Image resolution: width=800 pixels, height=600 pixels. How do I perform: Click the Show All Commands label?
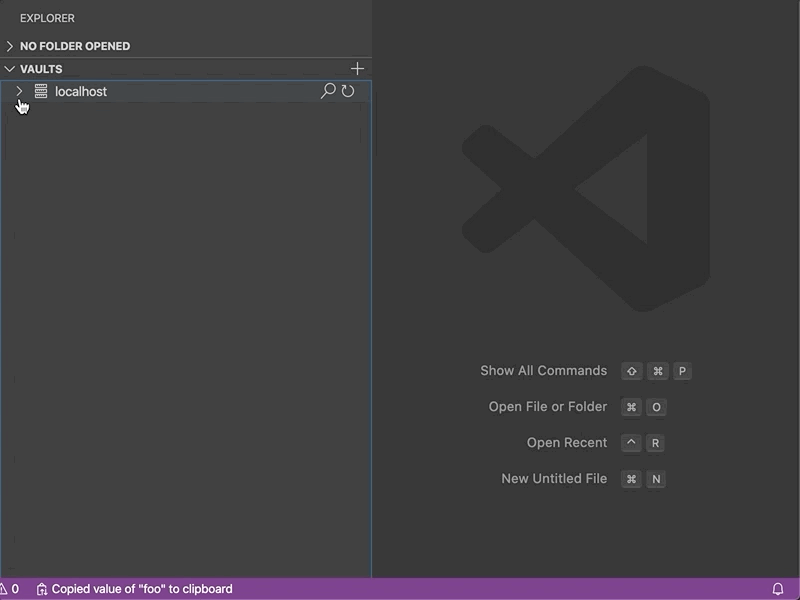(543, 370)
